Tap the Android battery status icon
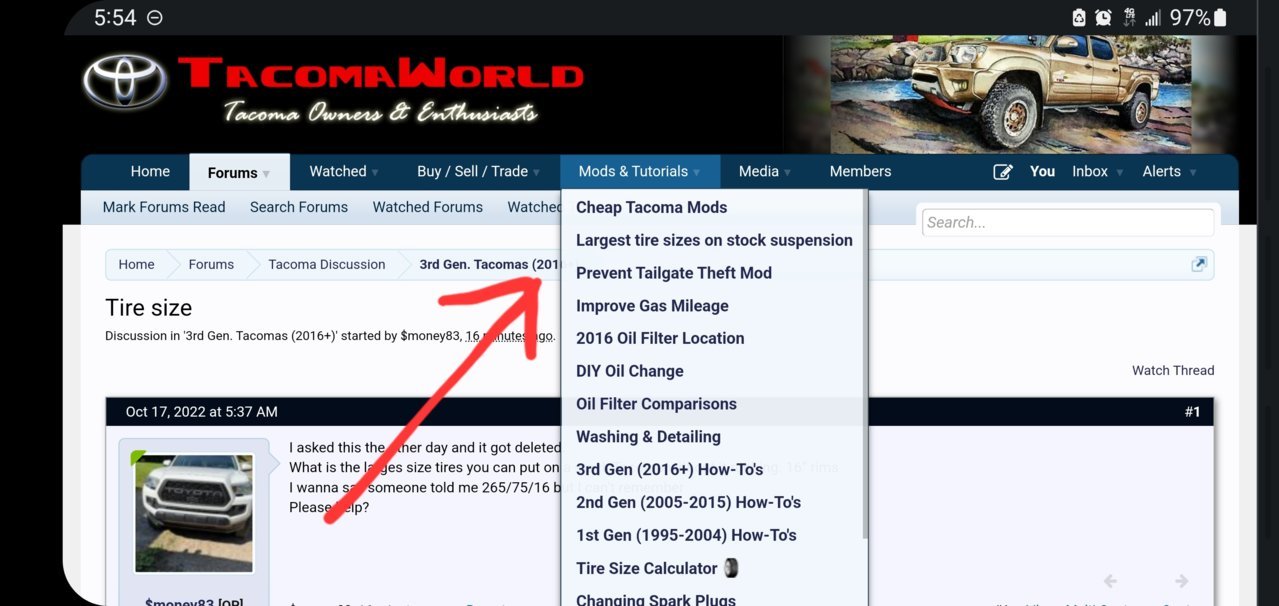Image resolution: width=1279 pixels, height=606 pixels. click(x=1220, y=17)
